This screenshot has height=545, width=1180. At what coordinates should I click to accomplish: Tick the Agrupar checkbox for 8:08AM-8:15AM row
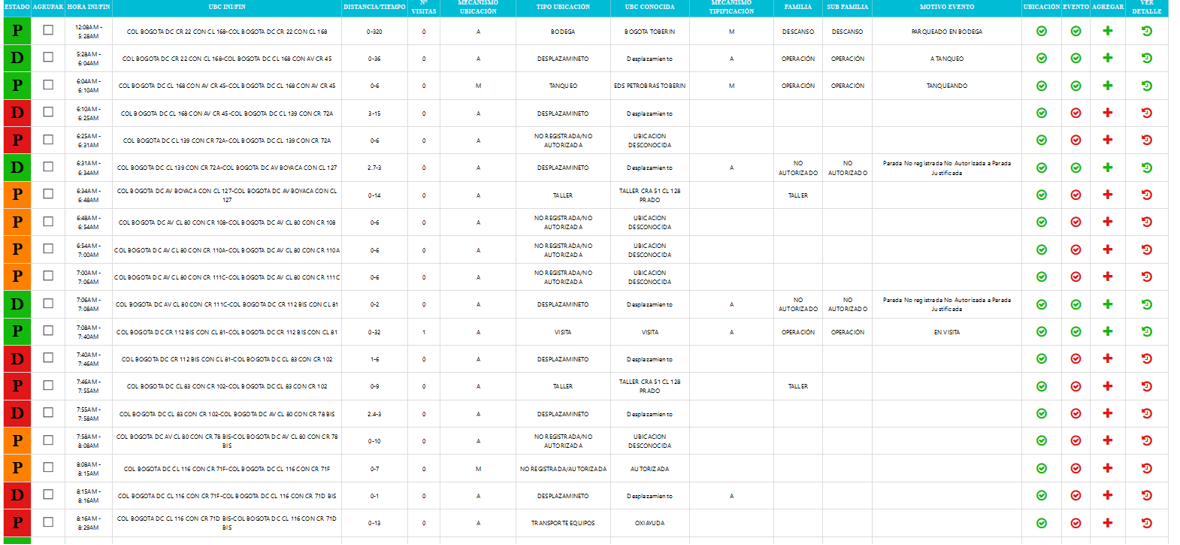[x=48, y=467]
